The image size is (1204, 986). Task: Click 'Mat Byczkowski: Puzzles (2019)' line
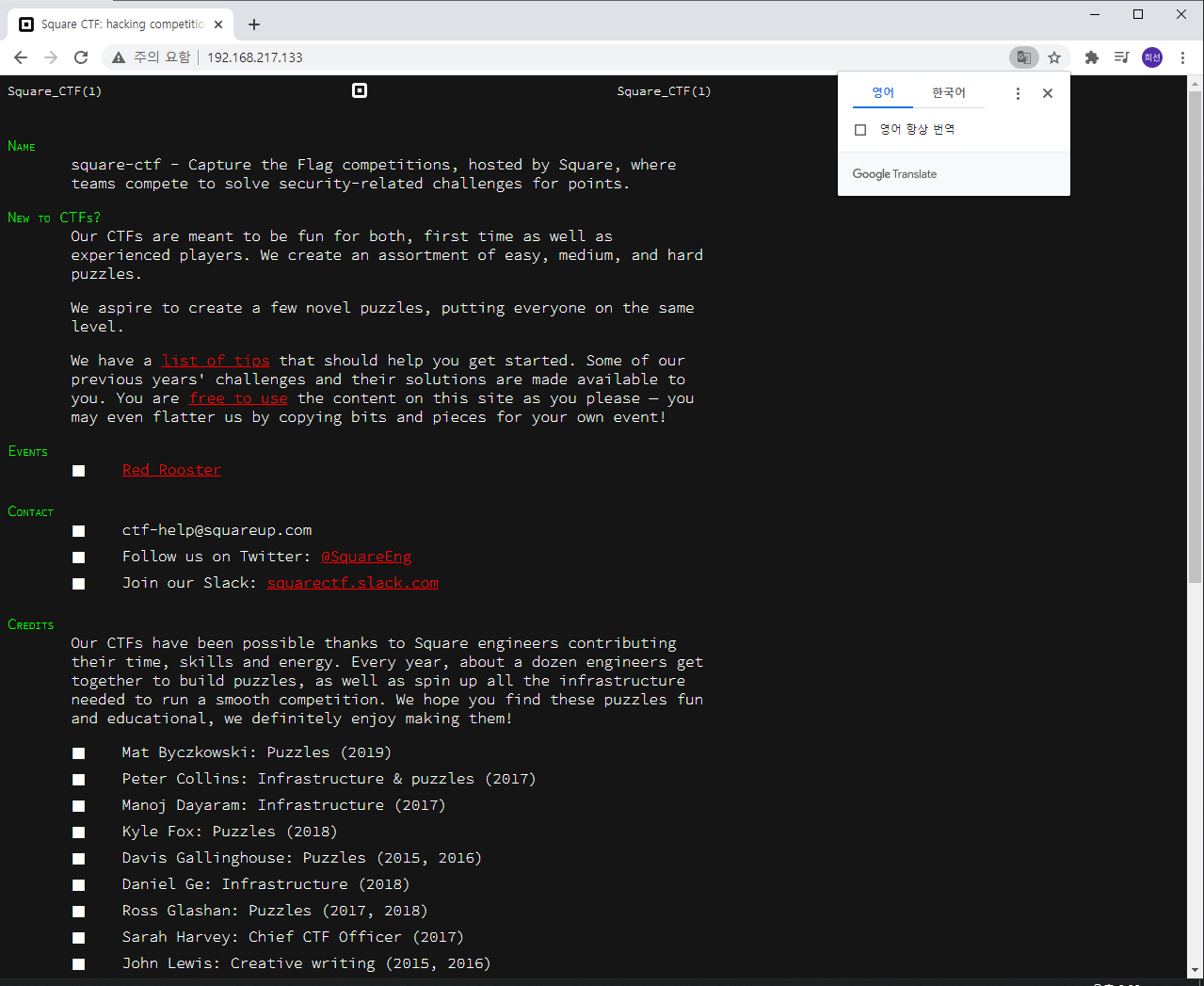pos(257,752)
